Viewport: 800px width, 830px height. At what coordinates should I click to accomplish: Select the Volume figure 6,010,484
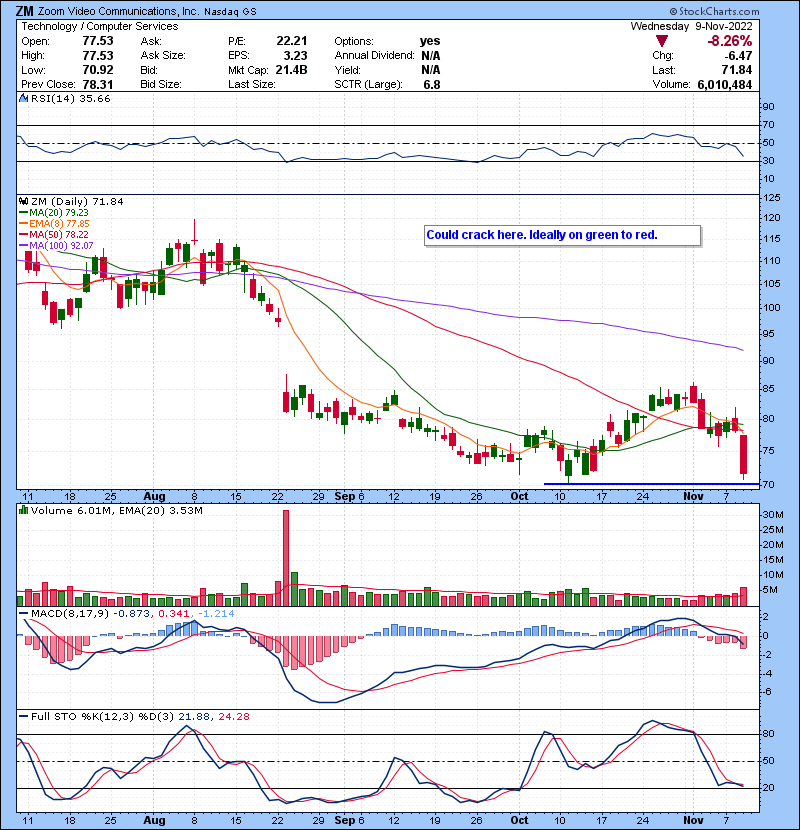725,84
